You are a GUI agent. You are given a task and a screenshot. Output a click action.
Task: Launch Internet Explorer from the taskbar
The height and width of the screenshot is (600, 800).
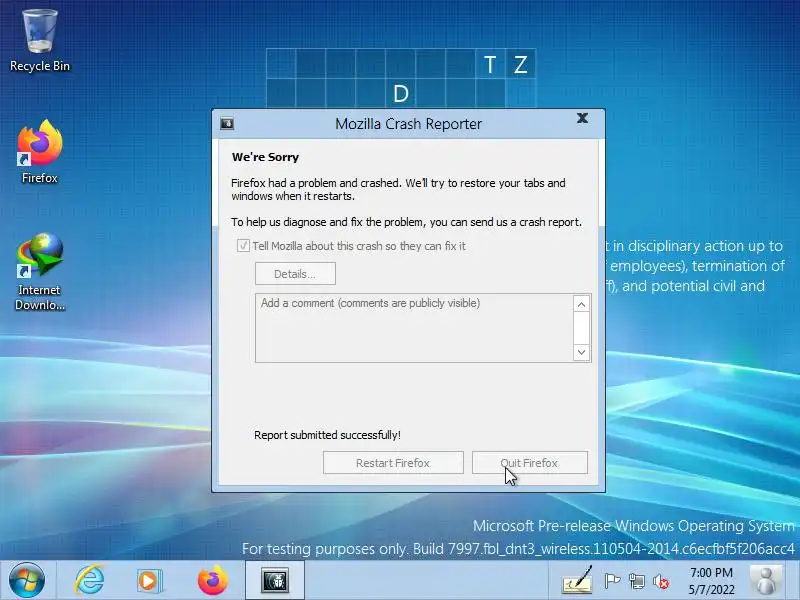[x=90, y=580]
